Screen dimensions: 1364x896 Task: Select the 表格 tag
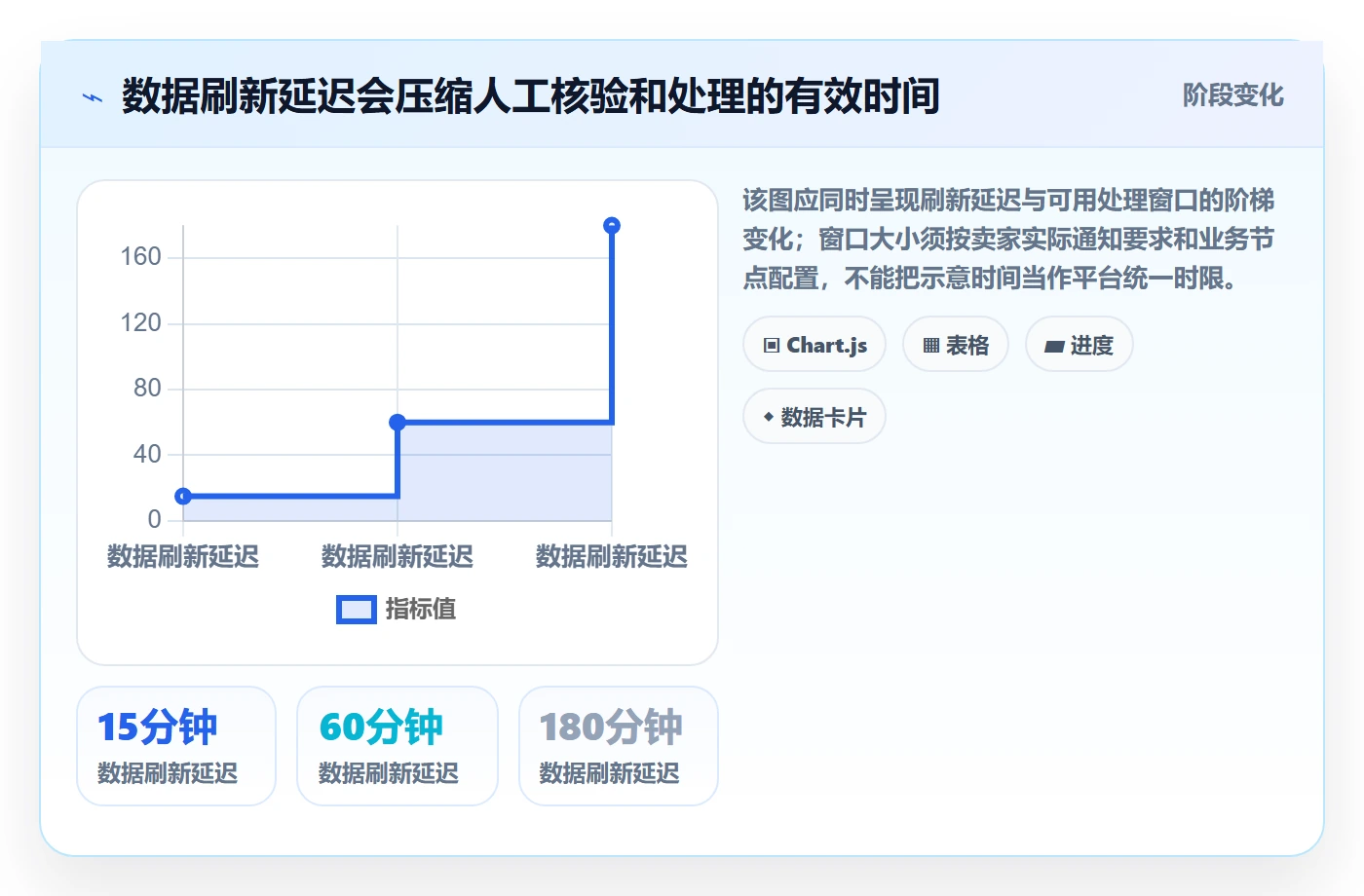(956, 345)
